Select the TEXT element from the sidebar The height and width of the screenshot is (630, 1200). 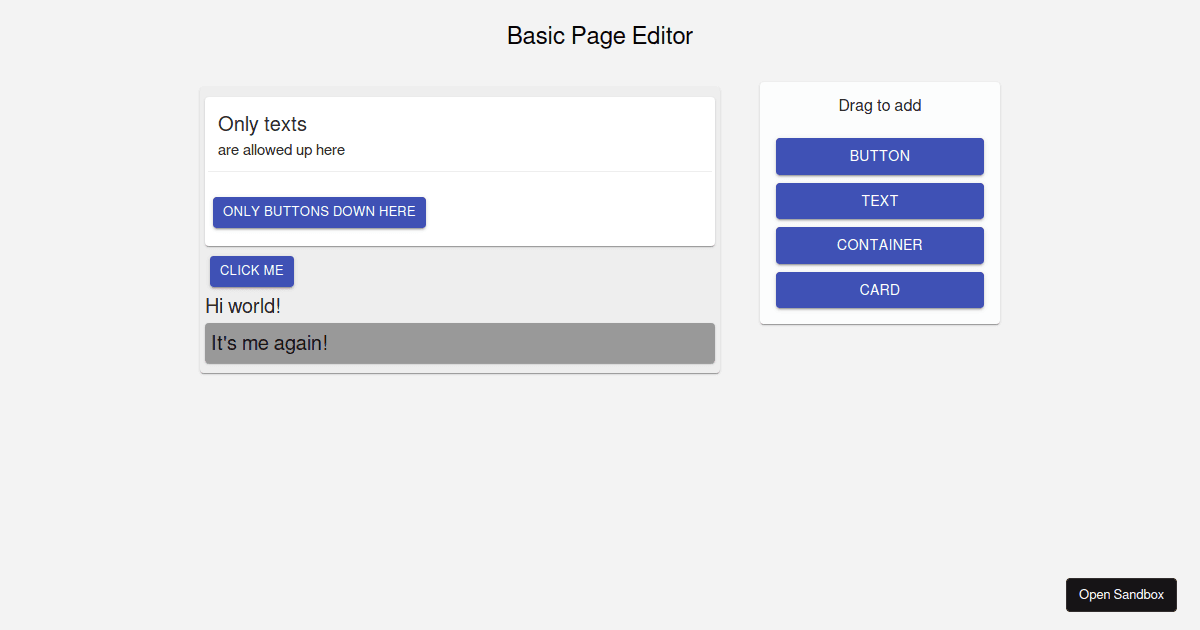880,201
